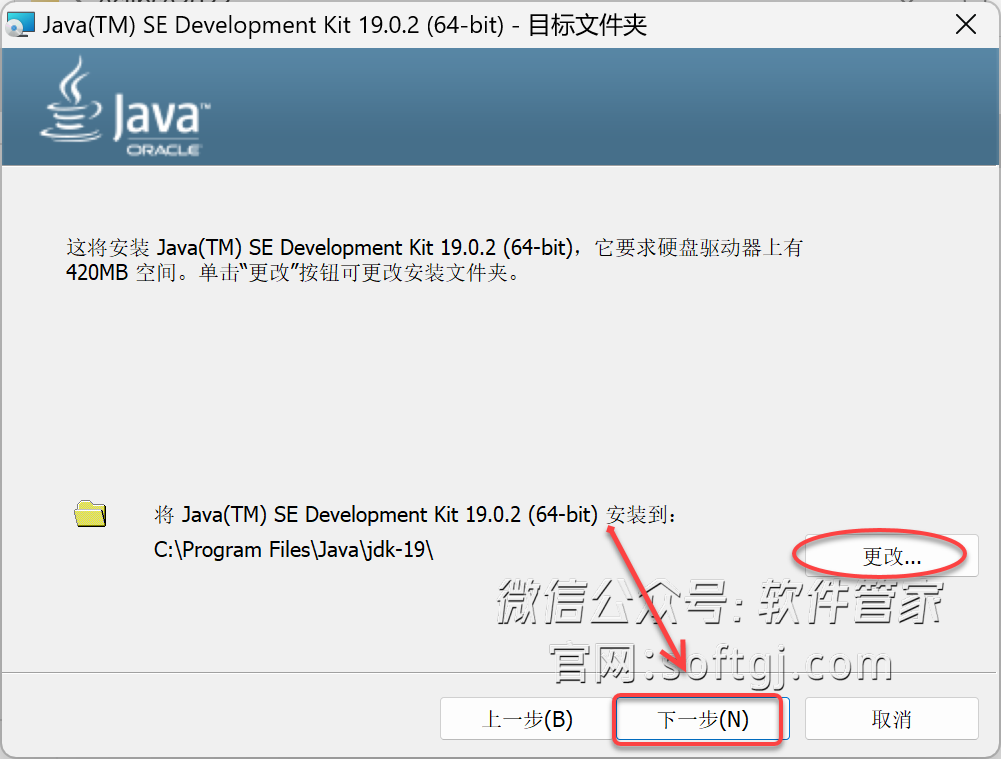Click the line ending with 安装到:

coord(415,515)
